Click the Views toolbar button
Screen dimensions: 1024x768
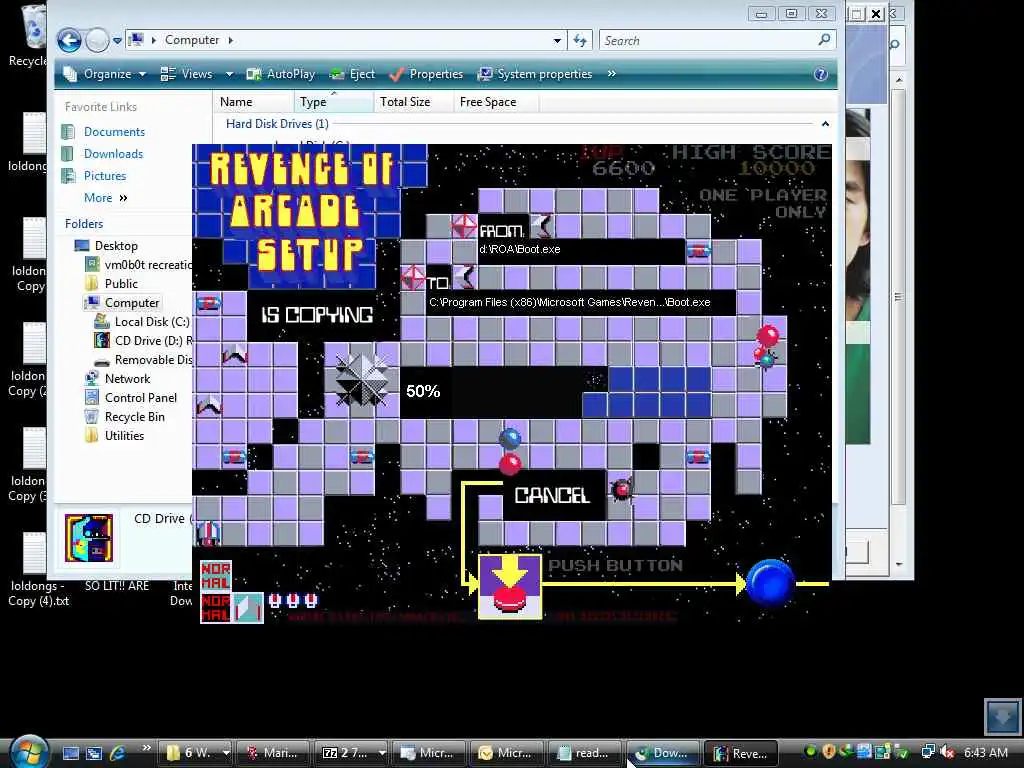[187, 74]
